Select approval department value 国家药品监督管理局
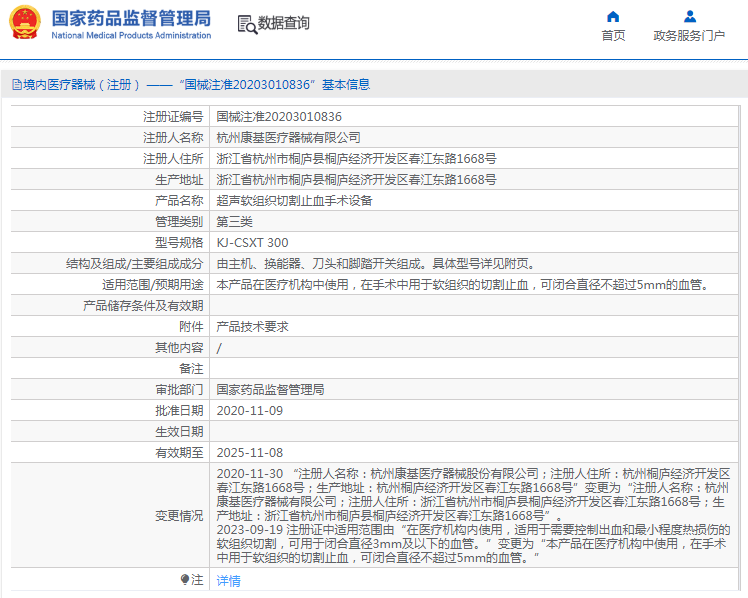Screen dimensions: 748x598 tap(270, 390)
